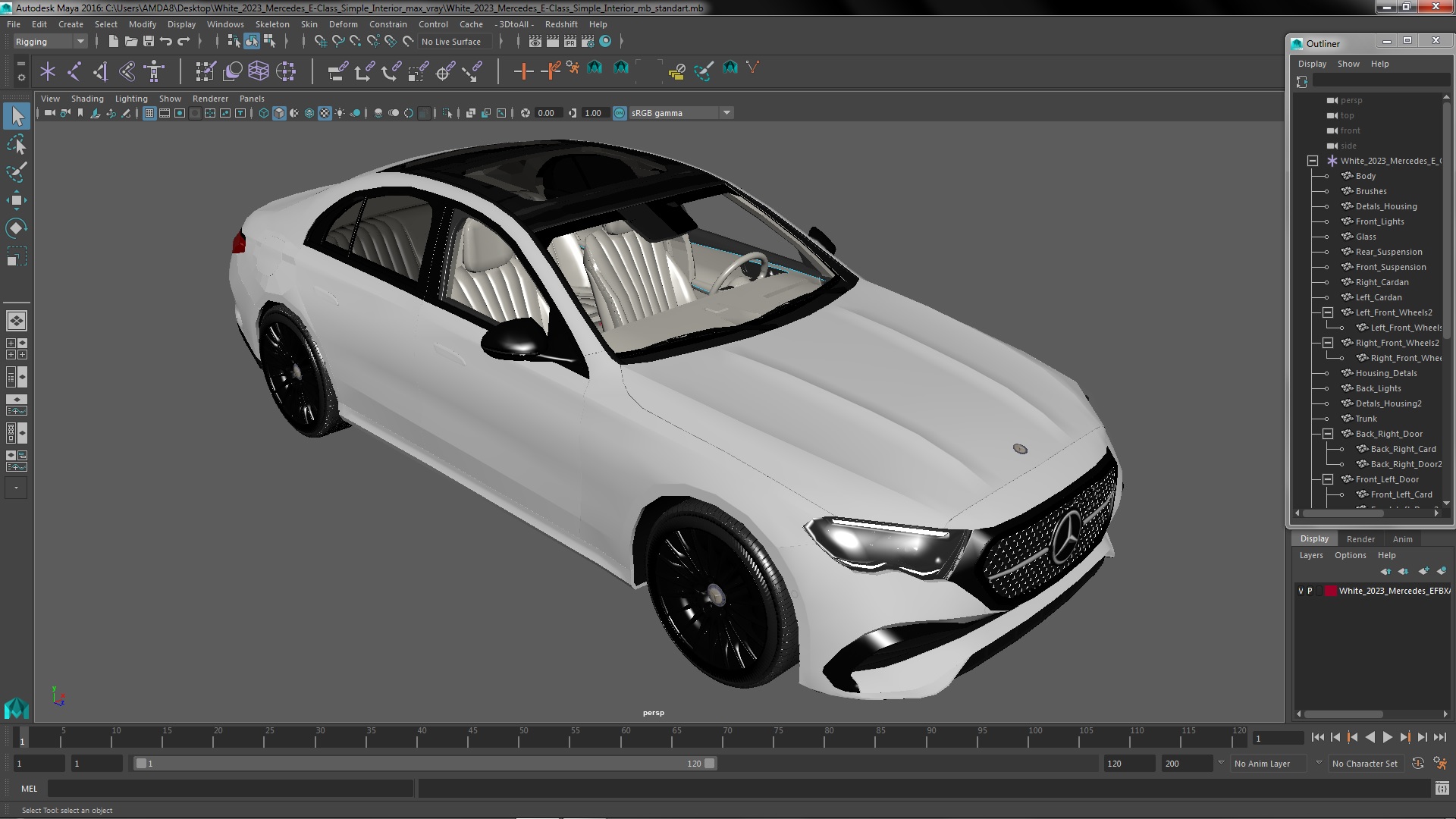This screenshot has height=819, width=1456.
Task: Click the Undo arrow icon
Action: [x=166, y=41]
